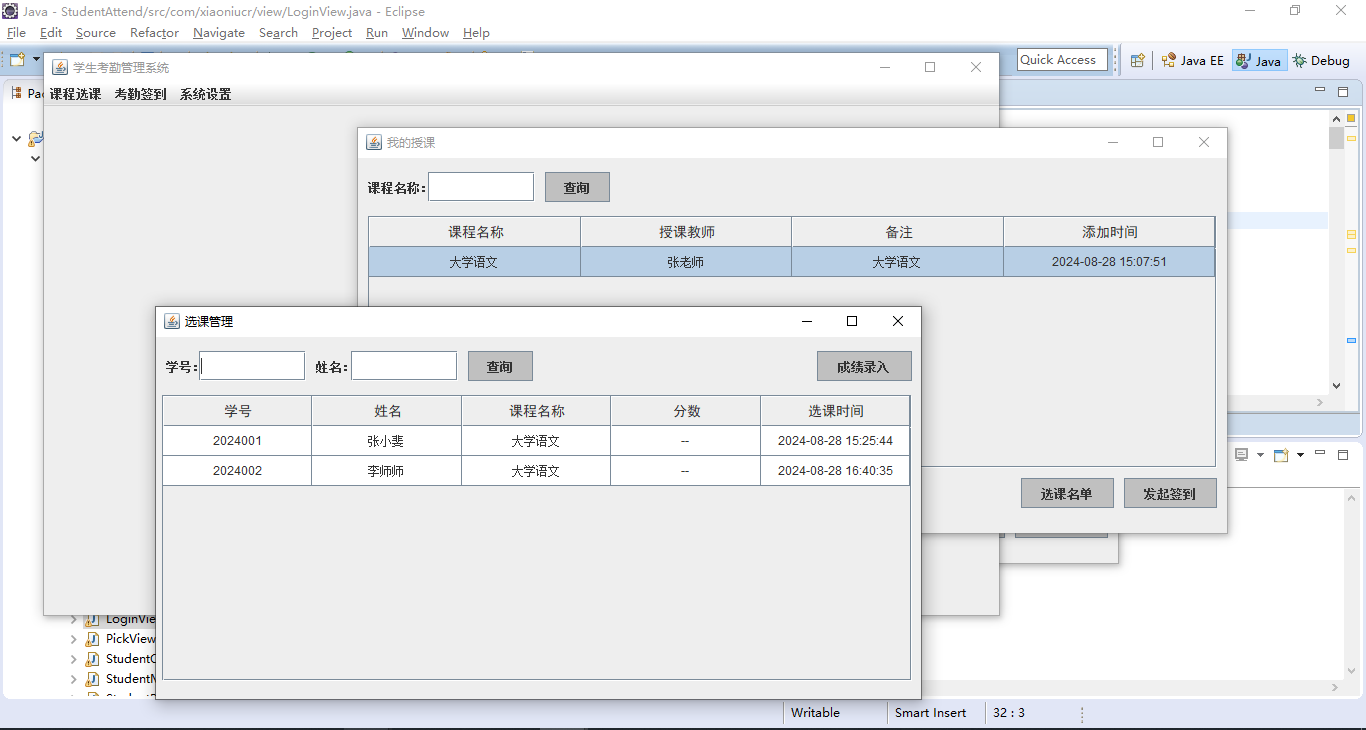Click the 发起签到 button
The width and height of the screenshot is (1366, 730).
1170,493
